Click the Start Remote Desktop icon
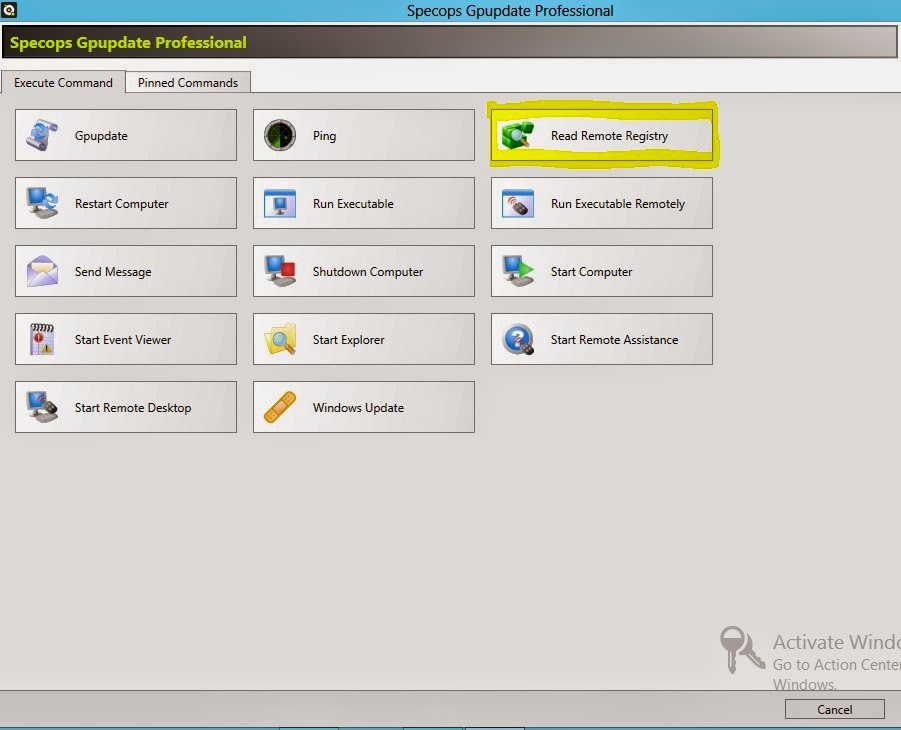901x730 pixels. click(42, 406)
